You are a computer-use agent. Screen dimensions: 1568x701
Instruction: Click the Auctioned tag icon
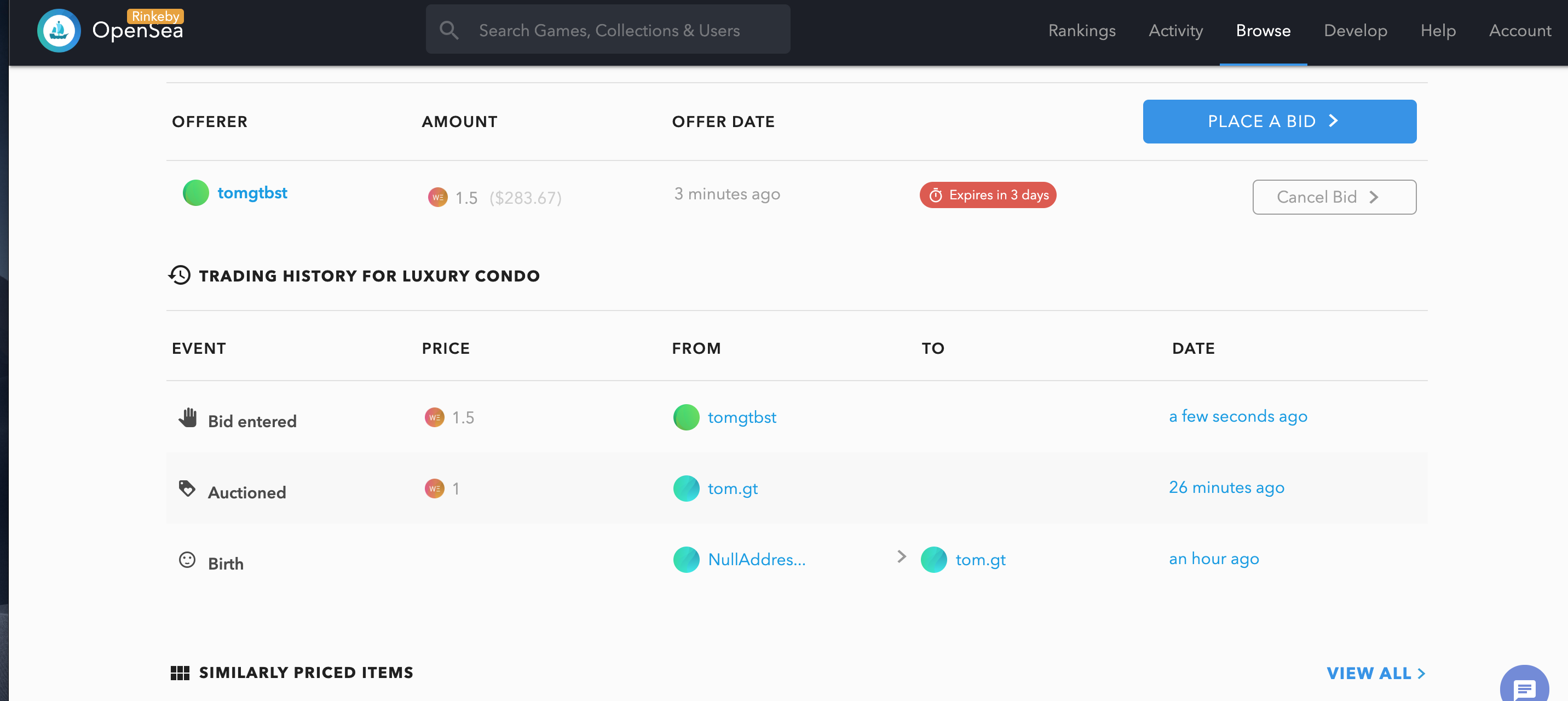187,489
